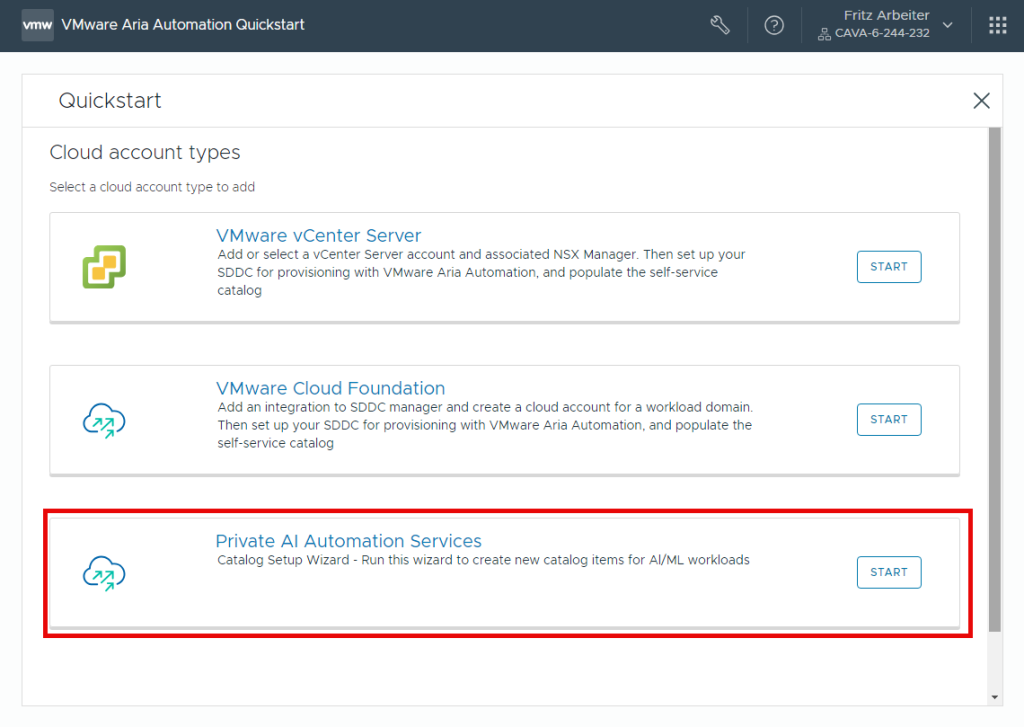The height and width of the screenshot is (727, 1024).
Task: Start the Private AI Automation Services wizard
Action: (888, 573)
